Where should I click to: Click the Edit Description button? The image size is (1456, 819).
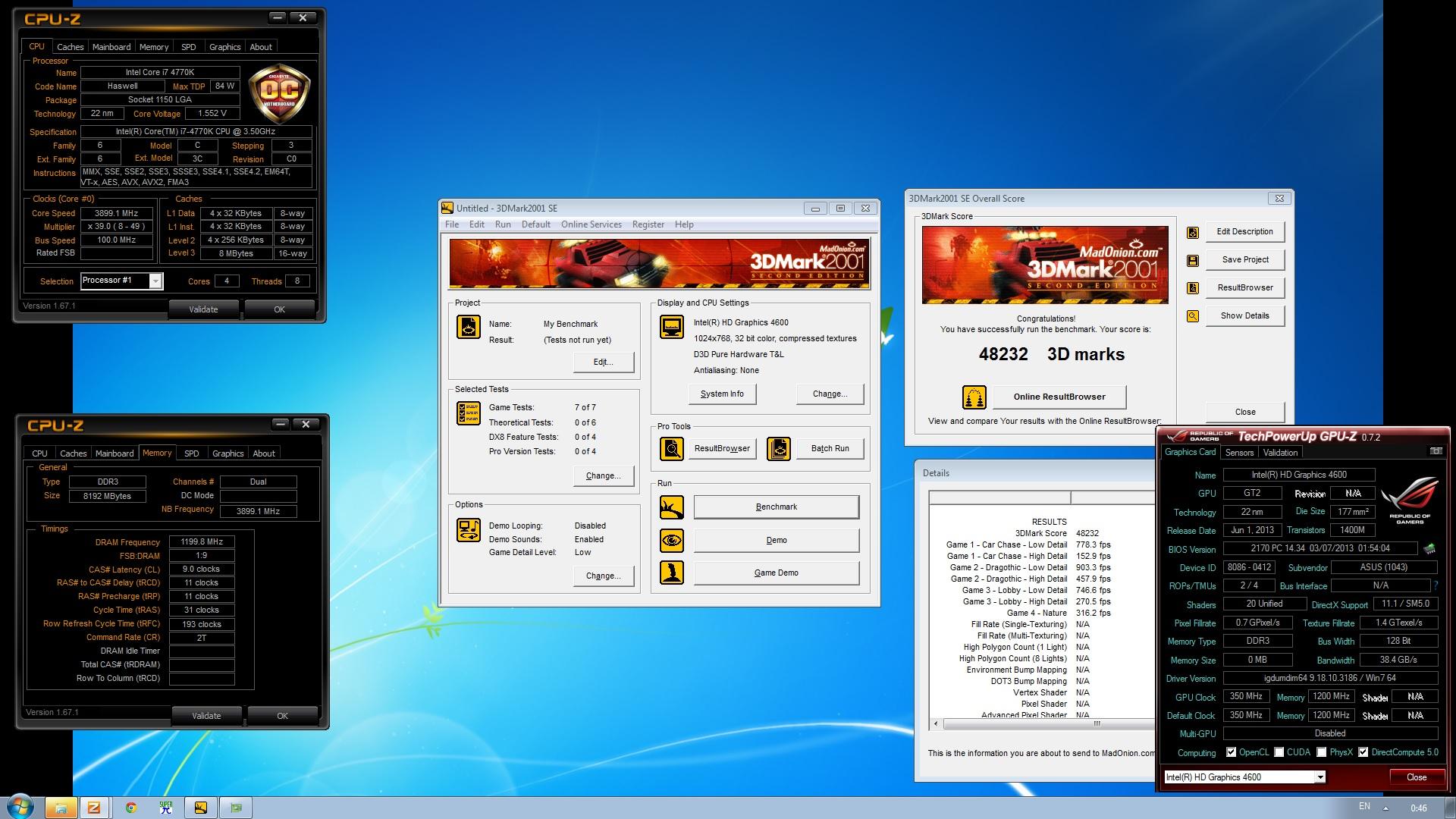[x=1244, y=232]
